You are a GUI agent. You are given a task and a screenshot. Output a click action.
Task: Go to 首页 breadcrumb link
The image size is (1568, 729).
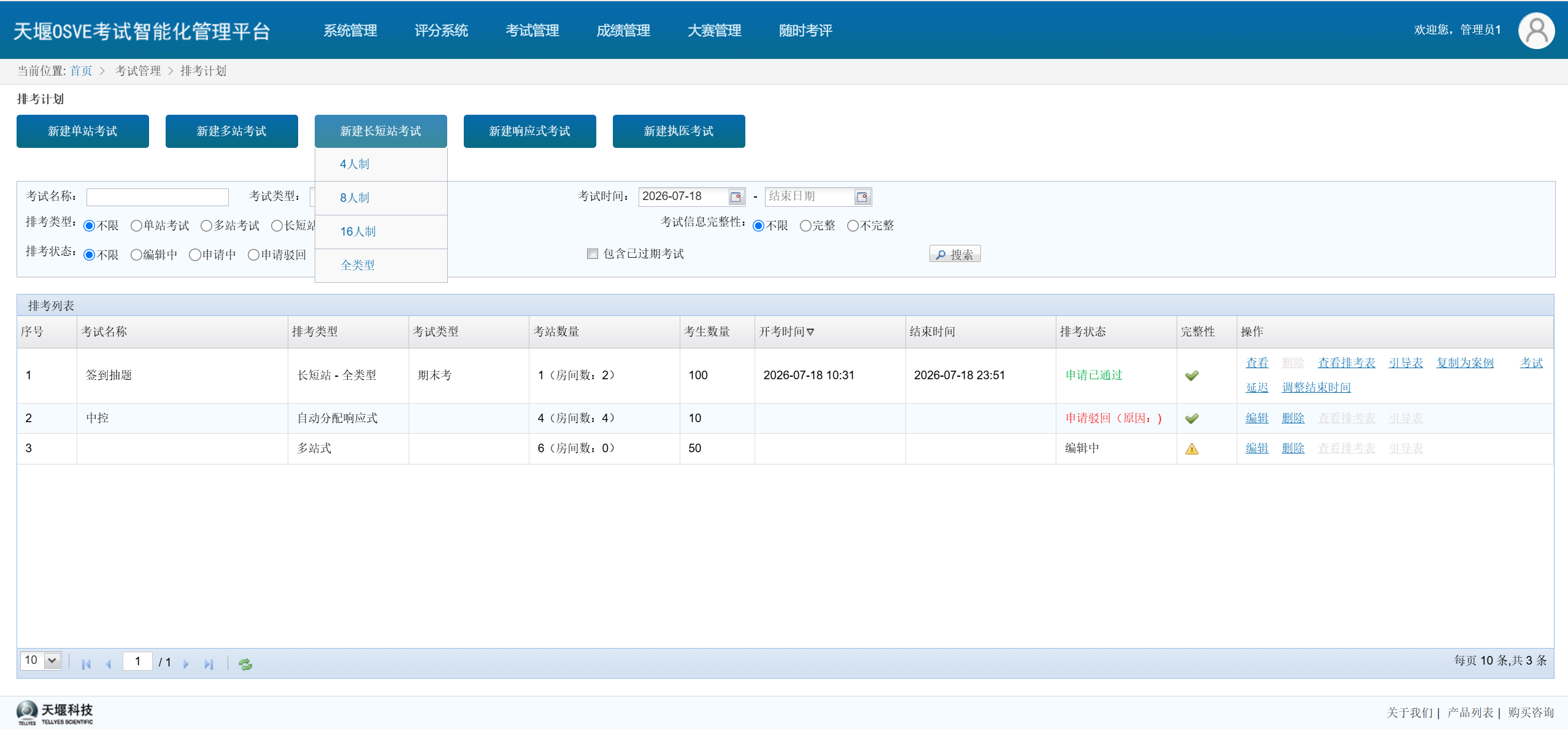pyautogui.click(x=81, y=71)
